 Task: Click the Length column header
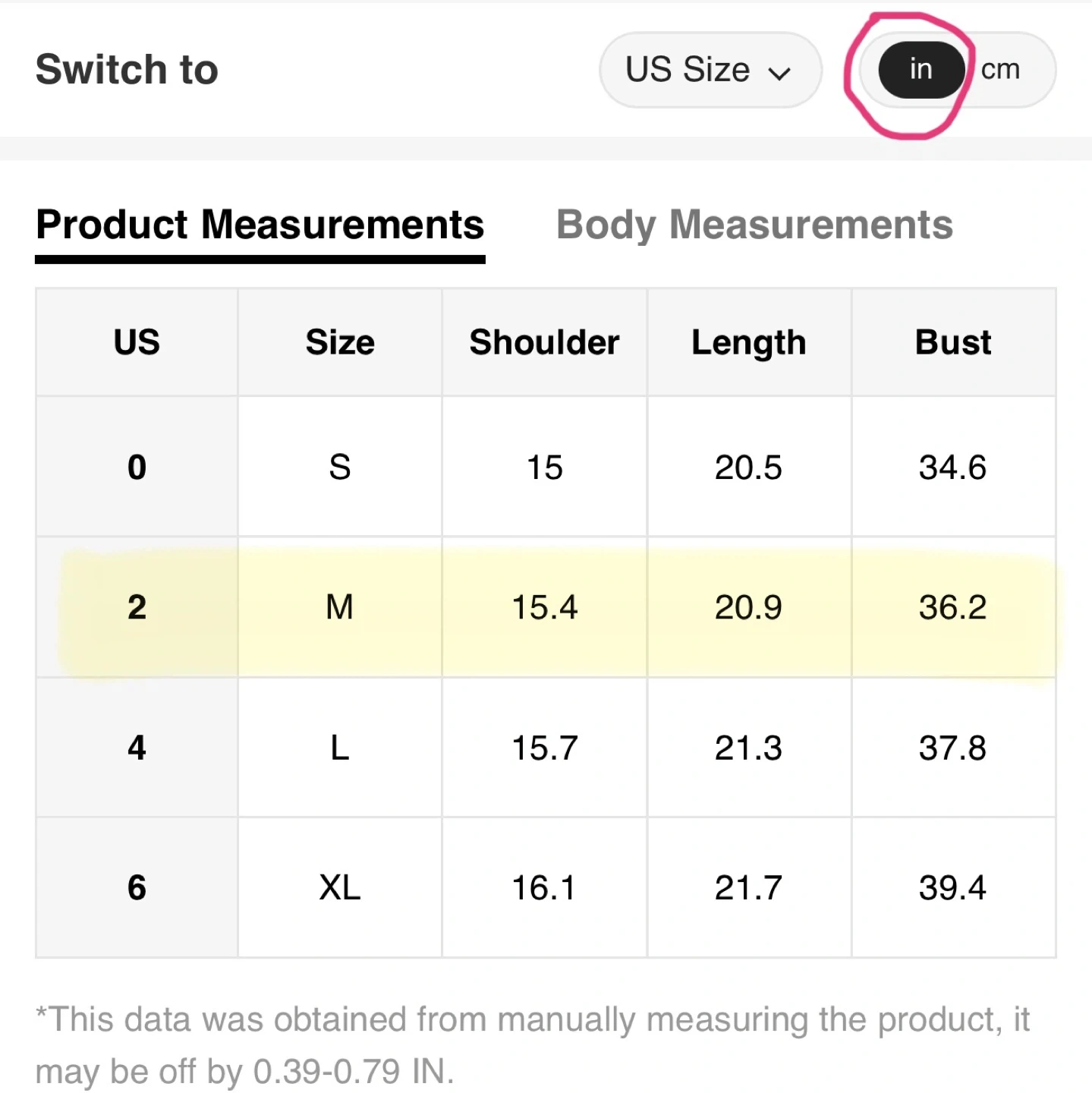pyautogui.click(x=748, y=342)
